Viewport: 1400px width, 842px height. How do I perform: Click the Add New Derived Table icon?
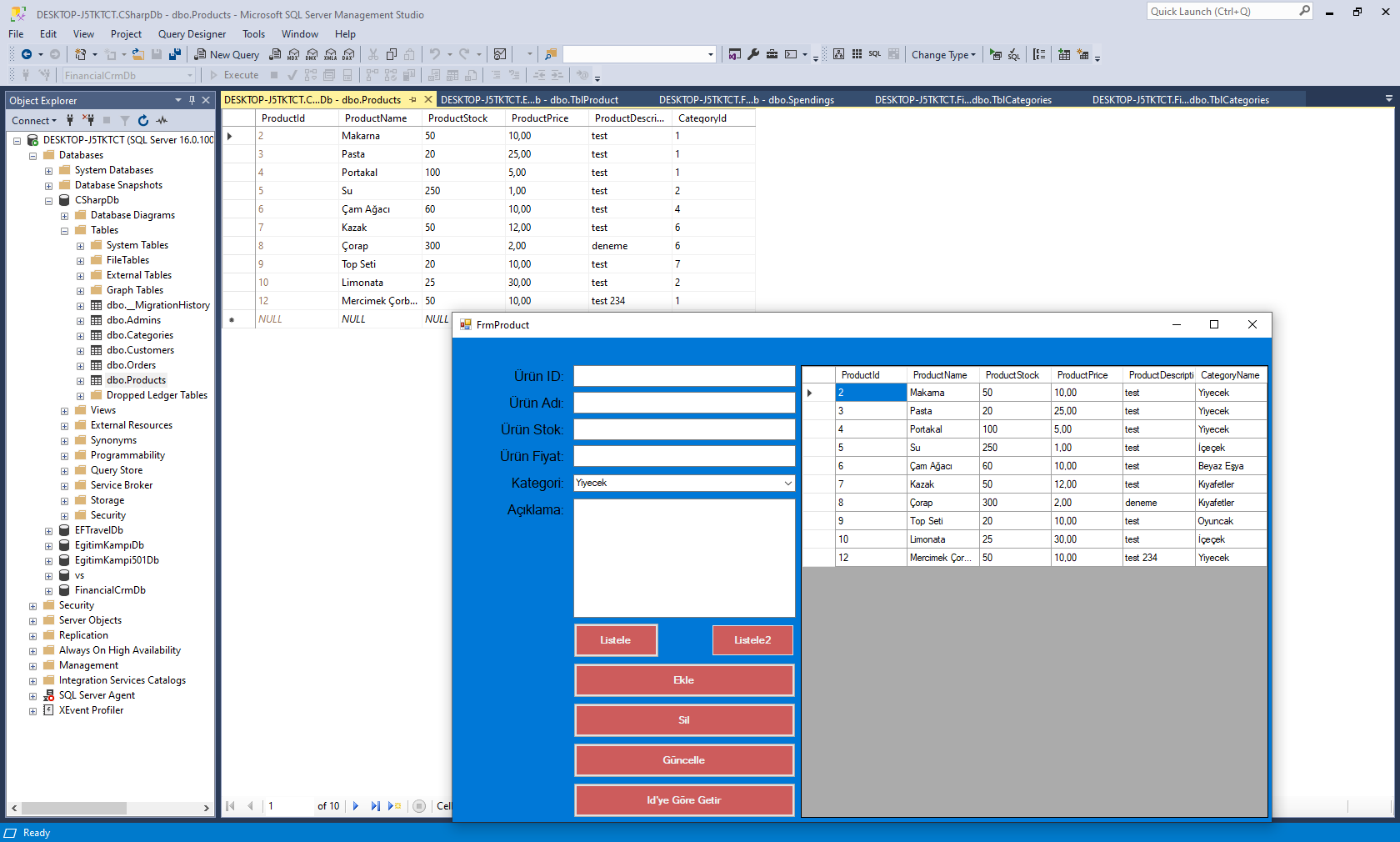(1082, 54)
